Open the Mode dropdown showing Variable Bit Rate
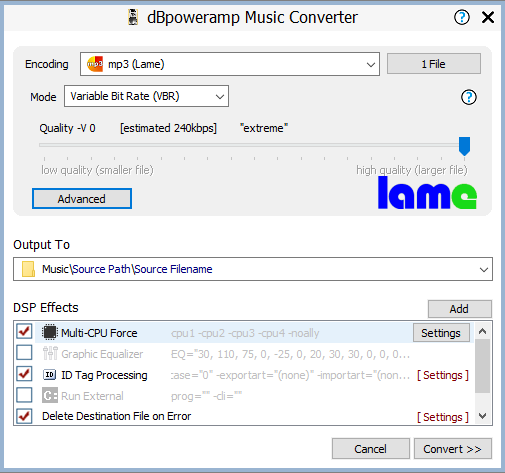505x473 pixels. [x=146, y=96]
